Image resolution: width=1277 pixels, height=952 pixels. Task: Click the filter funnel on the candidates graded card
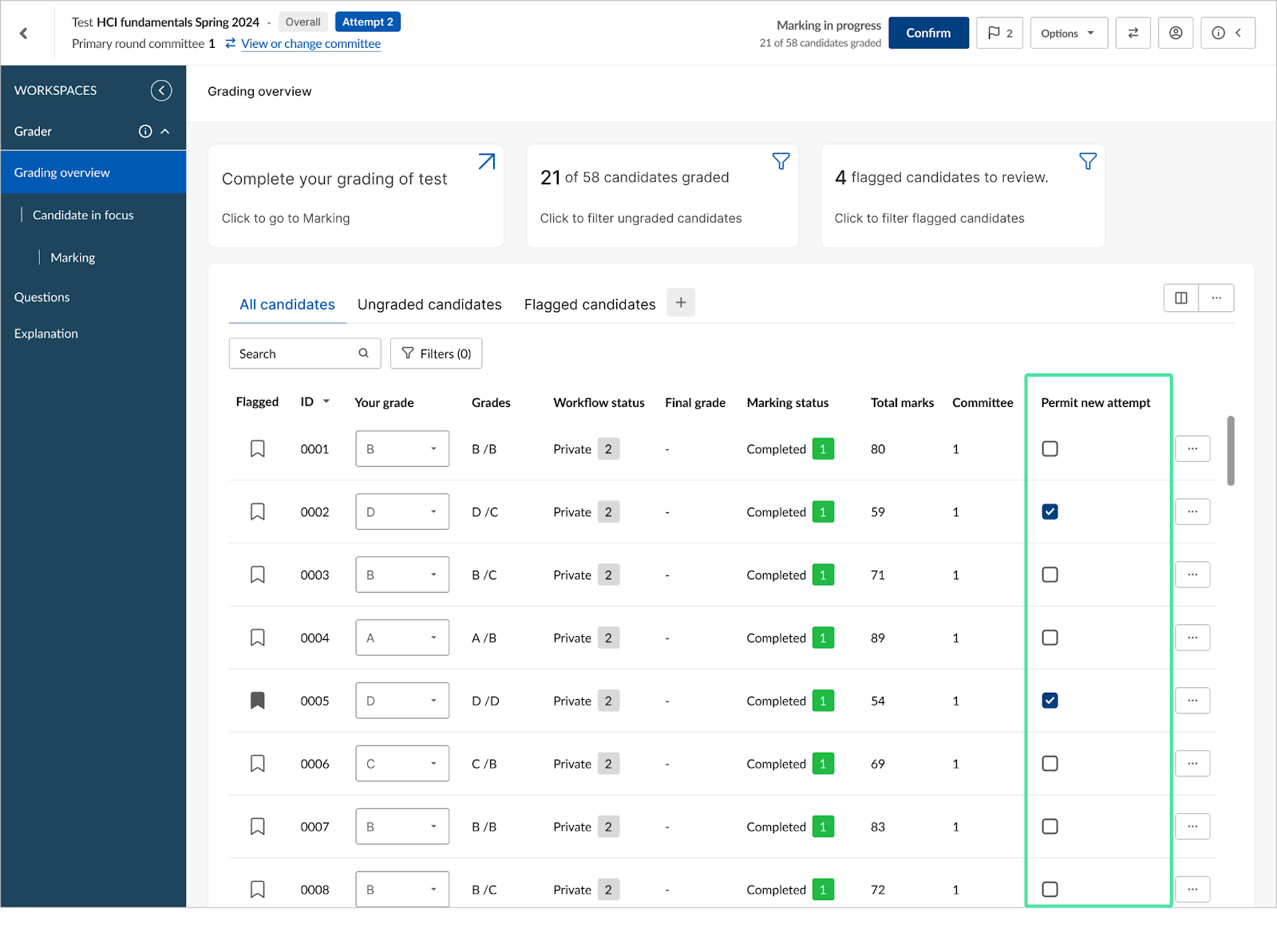(x=781, y=161)
